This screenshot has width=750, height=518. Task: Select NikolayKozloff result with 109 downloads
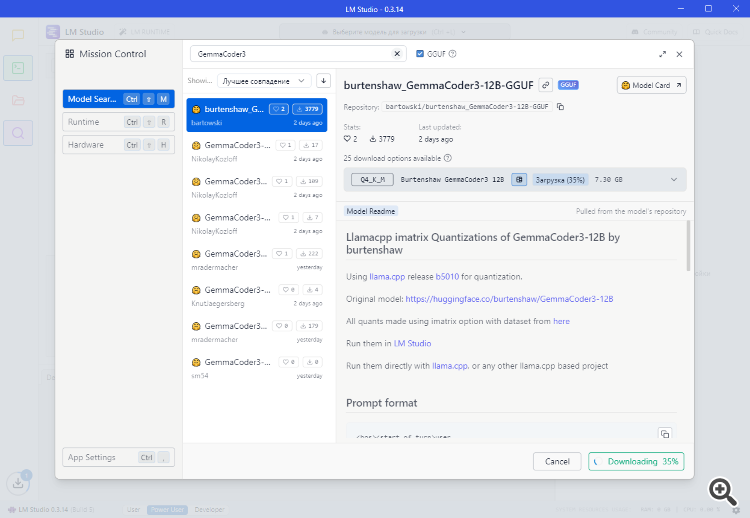pyautogui.click(x=257, y=187)
